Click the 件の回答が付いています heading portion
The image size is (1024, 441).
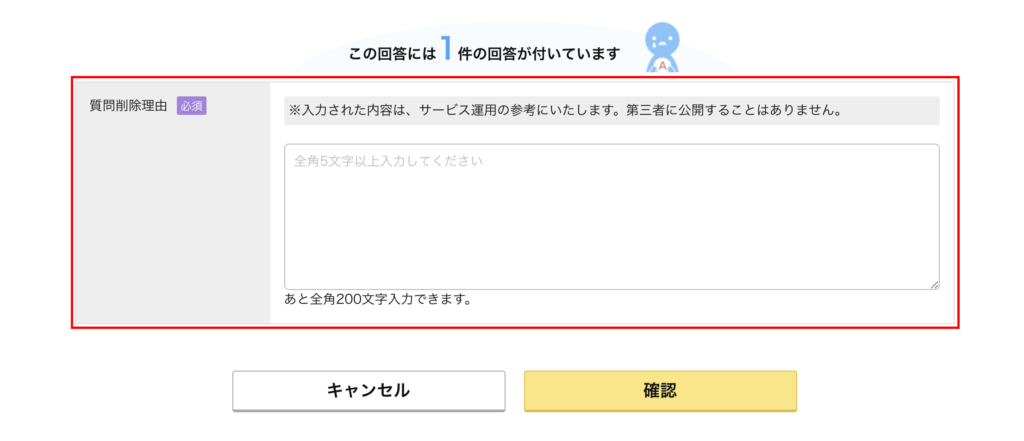(538, 54)
